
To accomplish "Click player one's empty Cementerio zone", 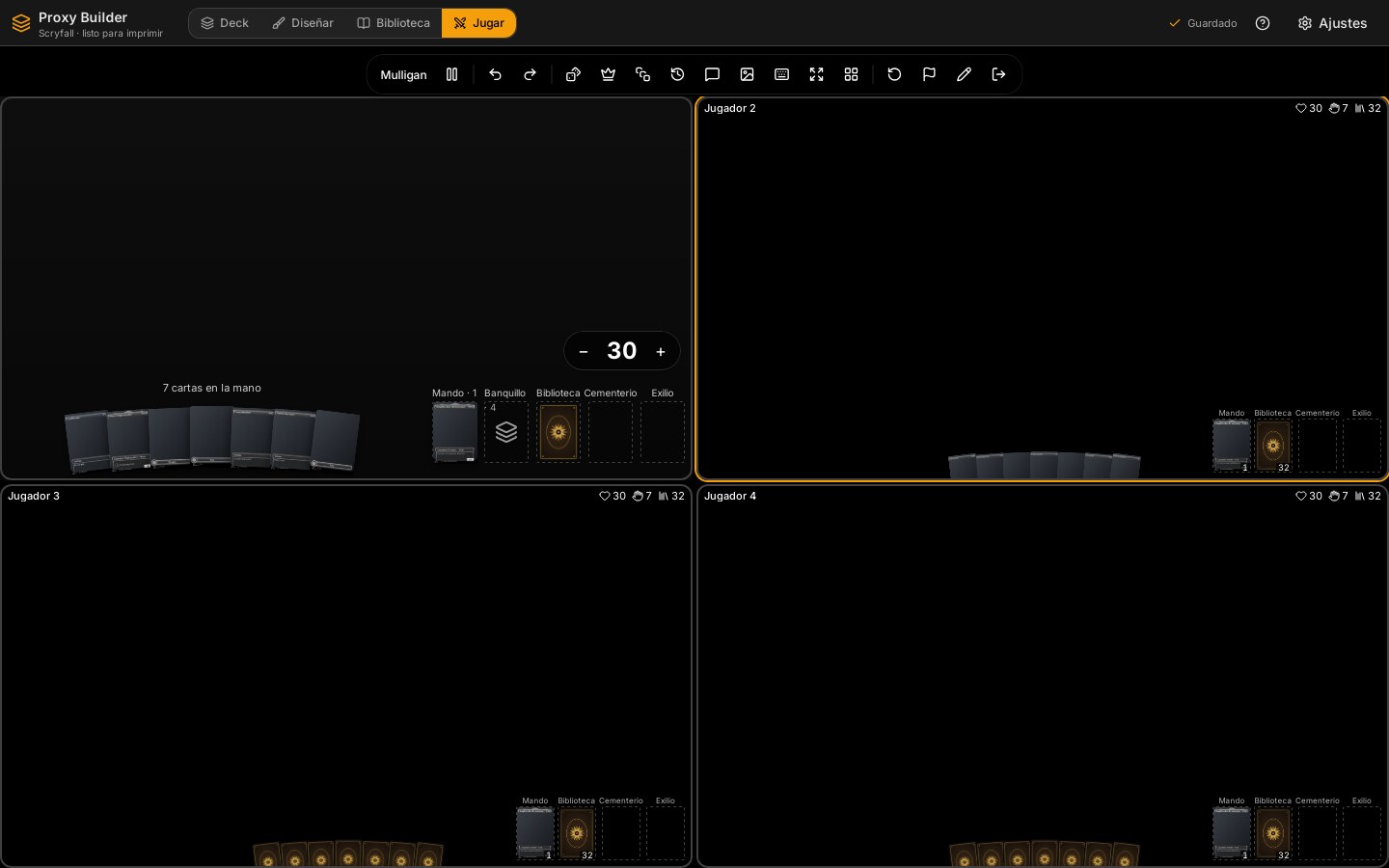I will pos(611,432).
